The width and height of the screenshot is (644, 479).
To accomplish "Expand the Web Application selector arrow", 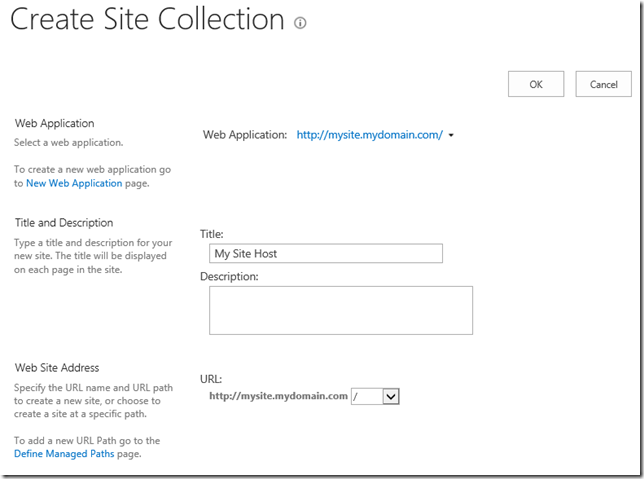I will [452, 136].
